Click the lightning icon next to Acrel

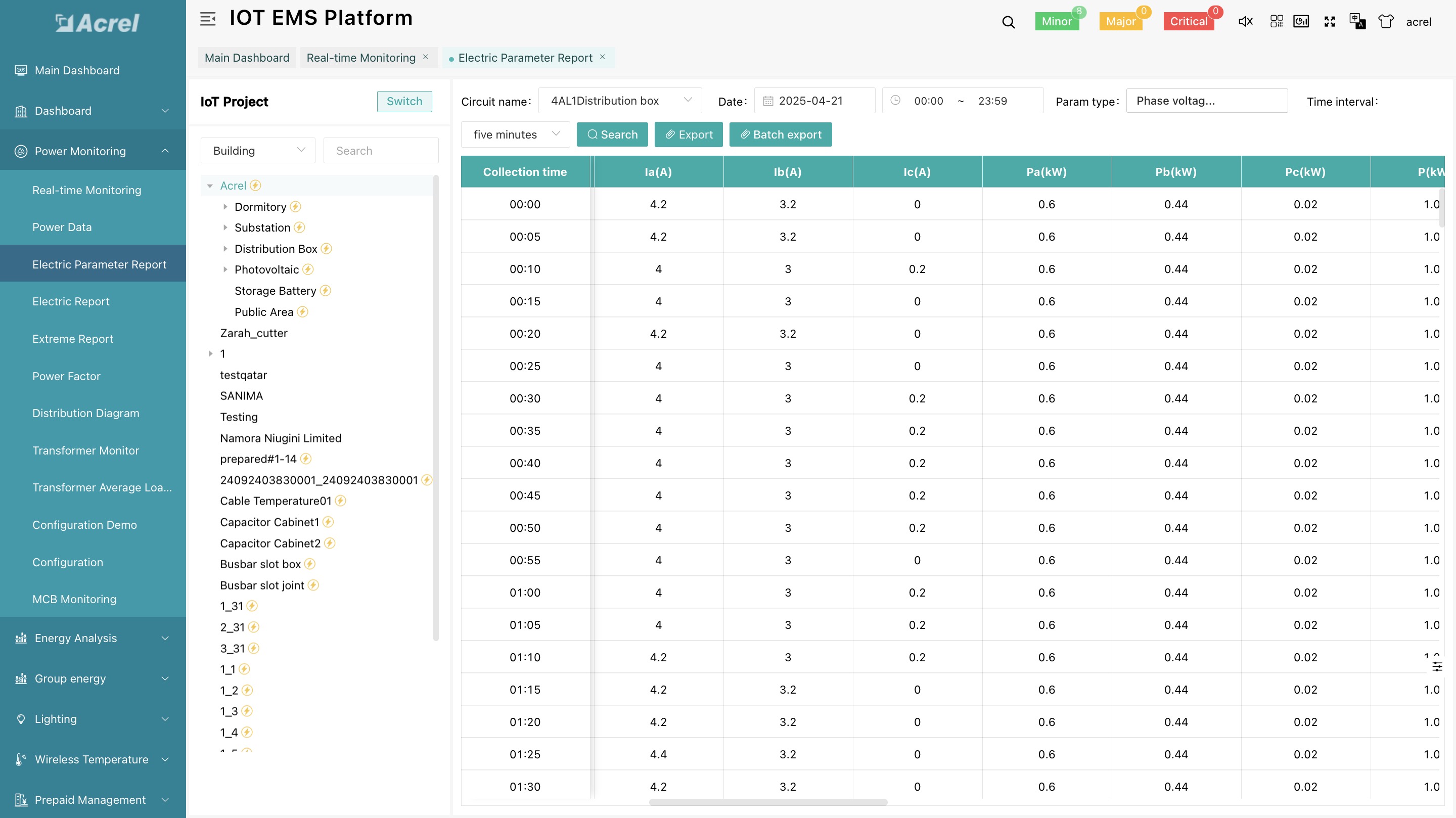click(255, 186)
